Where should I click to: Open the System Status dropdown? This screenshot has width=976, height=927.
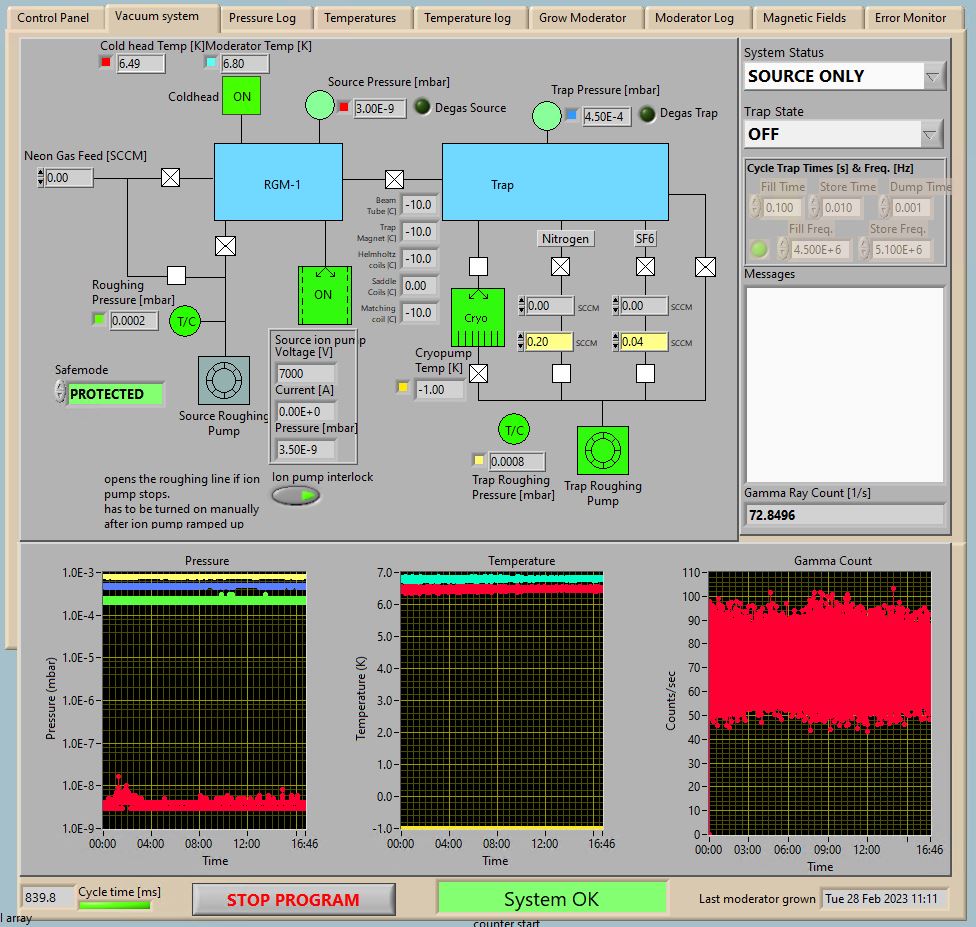[x=933, y=76]
